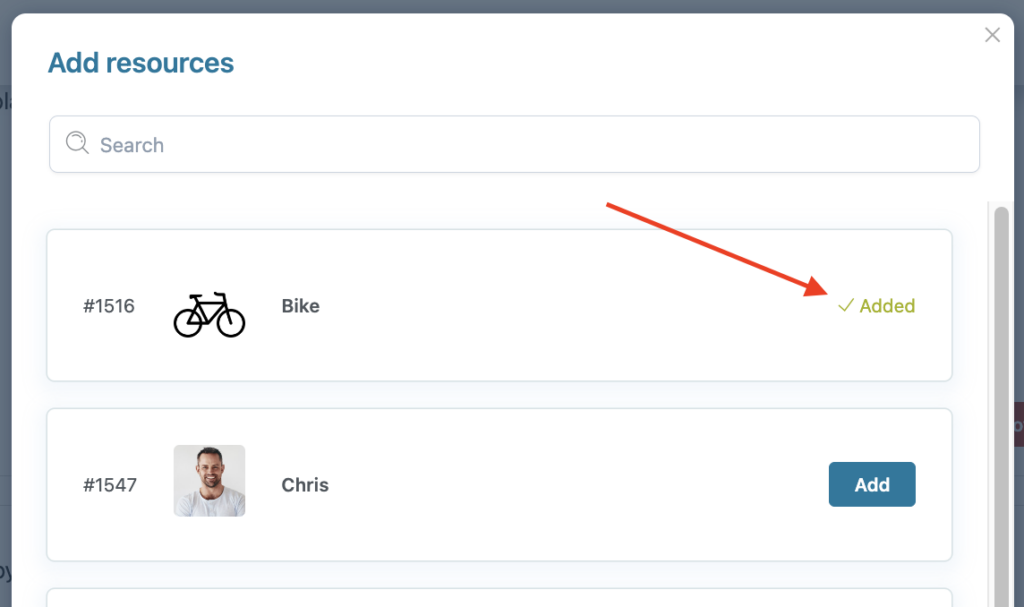Click the bicycle icon
The height and width of the screenshot is (607, 1024).
tap(209, 315)
